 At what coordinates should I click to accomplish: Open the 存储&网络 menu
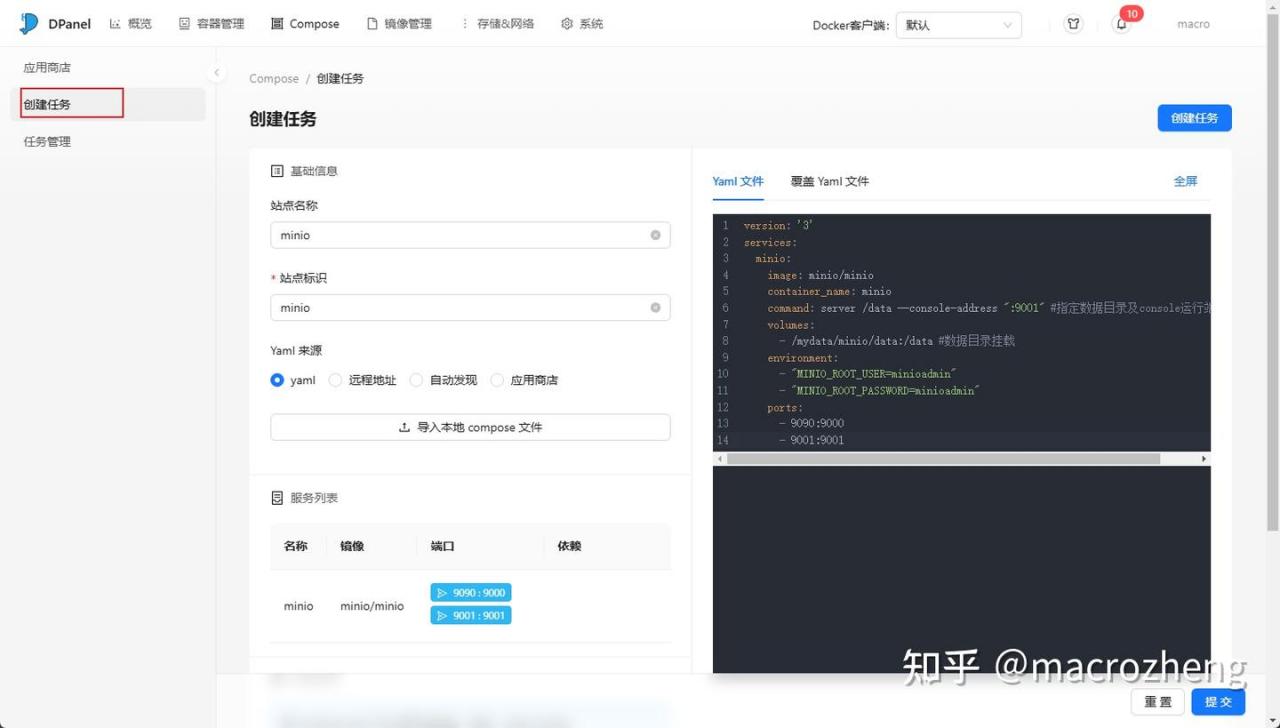pos(496,24)
